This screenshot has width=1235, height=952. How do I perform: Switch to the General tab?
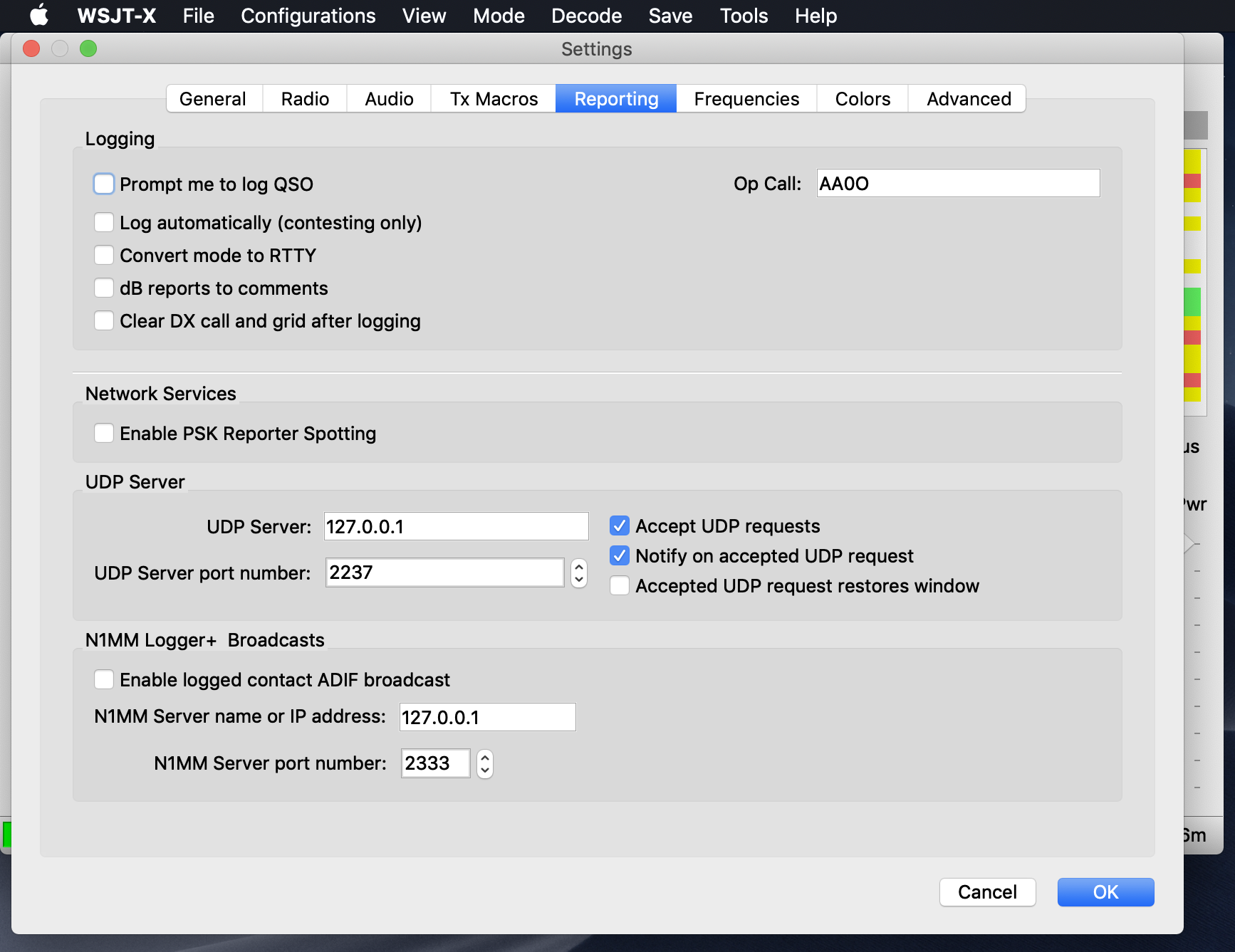[213, 99]
